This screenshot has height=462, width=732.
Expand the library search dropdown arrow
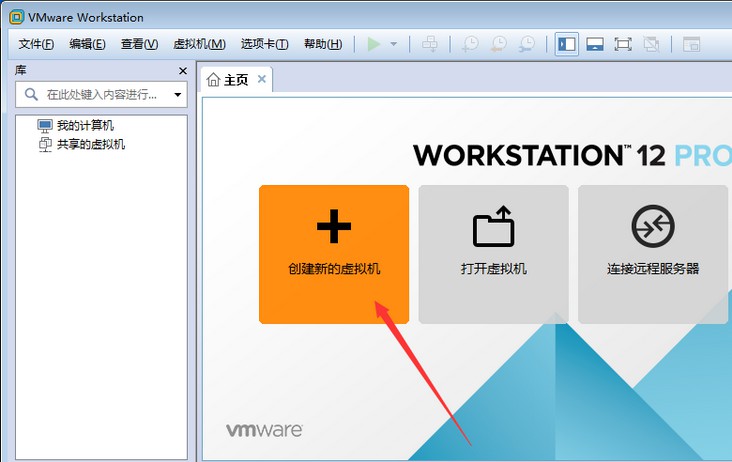pyautogui.click(x=178, y=95)
